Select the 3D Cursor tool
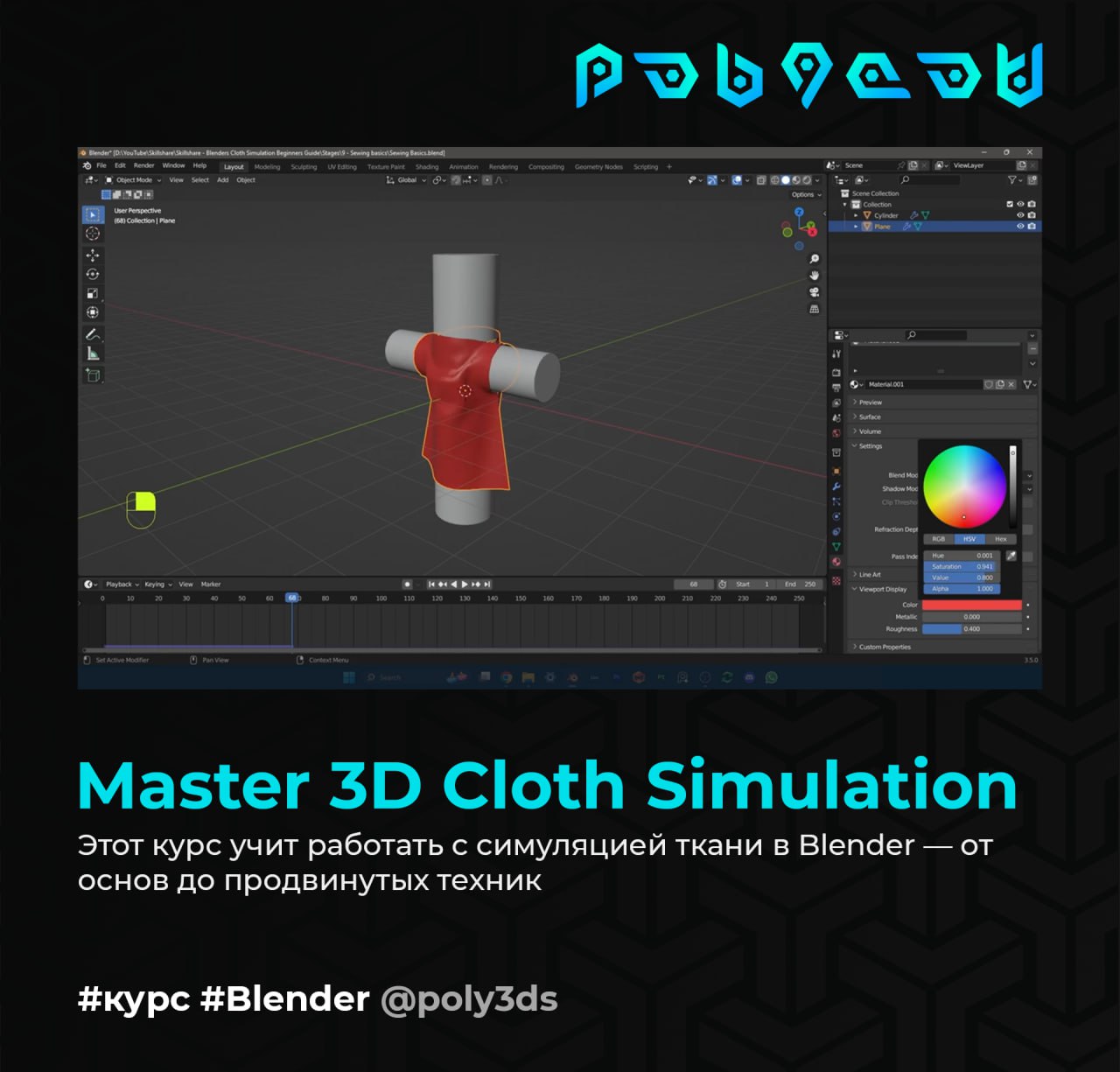 tap(92, 234)
